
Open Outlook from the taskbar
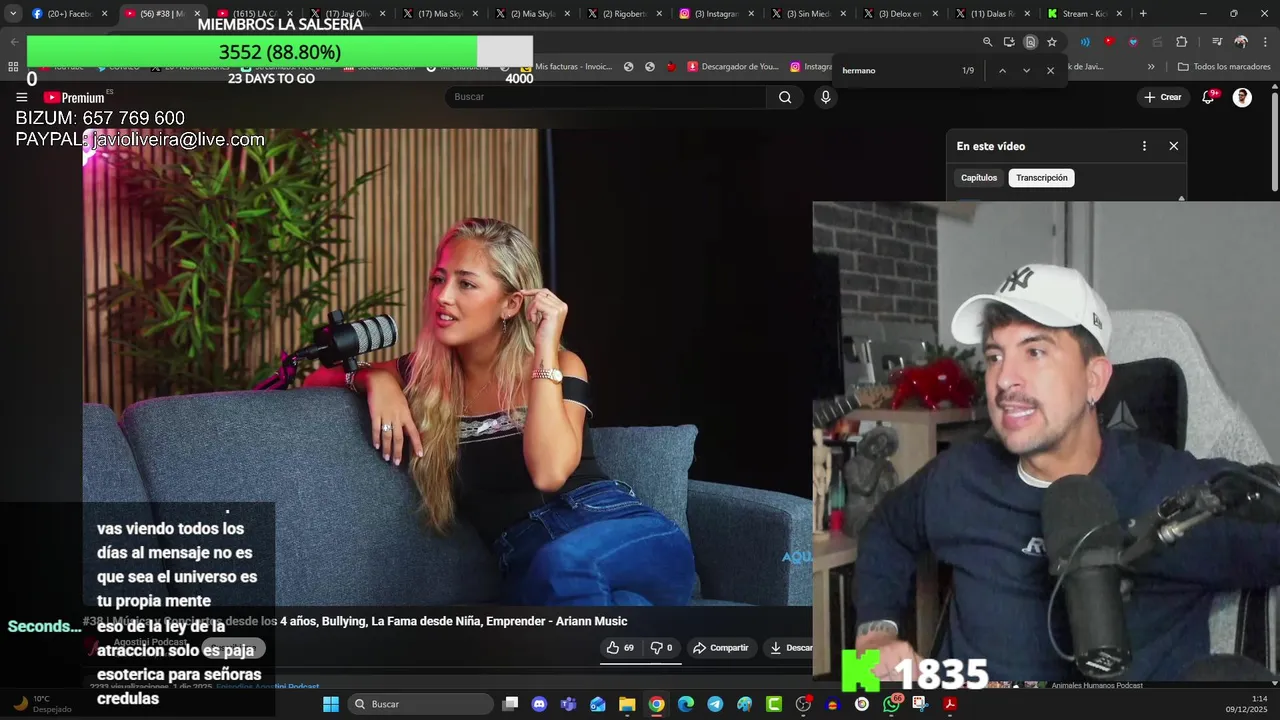click(x=598, y=704)
